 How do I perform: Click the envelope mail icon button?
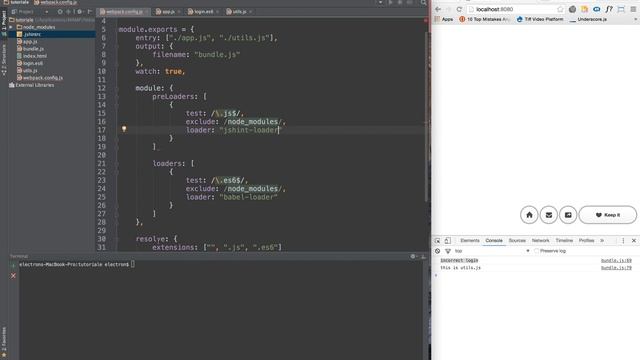click(x=549, y=215)
